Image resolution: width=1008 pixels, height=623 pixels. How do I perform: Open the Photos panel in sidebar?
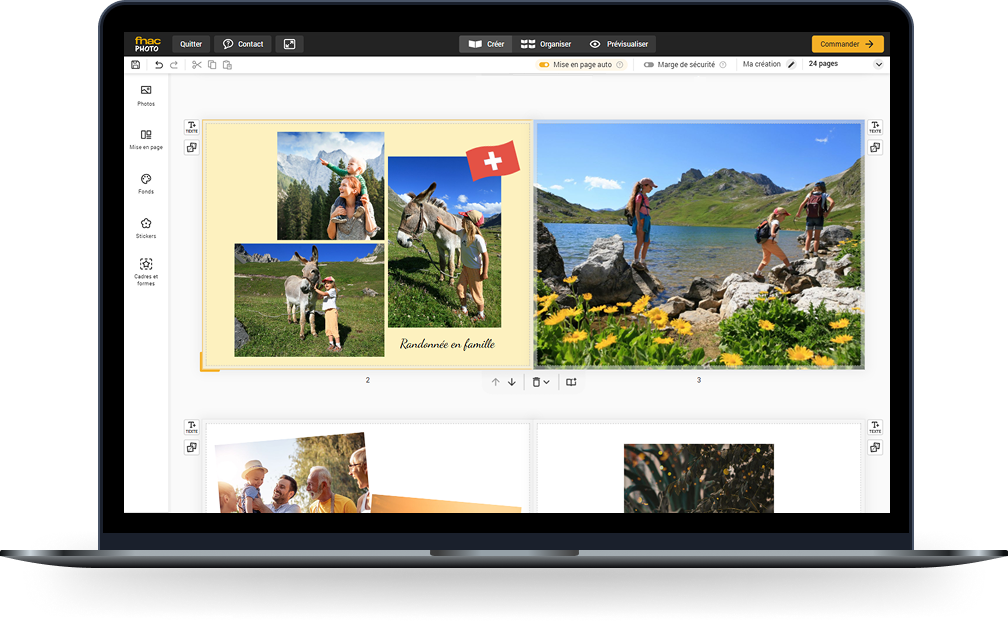click(x=146, y=95)
